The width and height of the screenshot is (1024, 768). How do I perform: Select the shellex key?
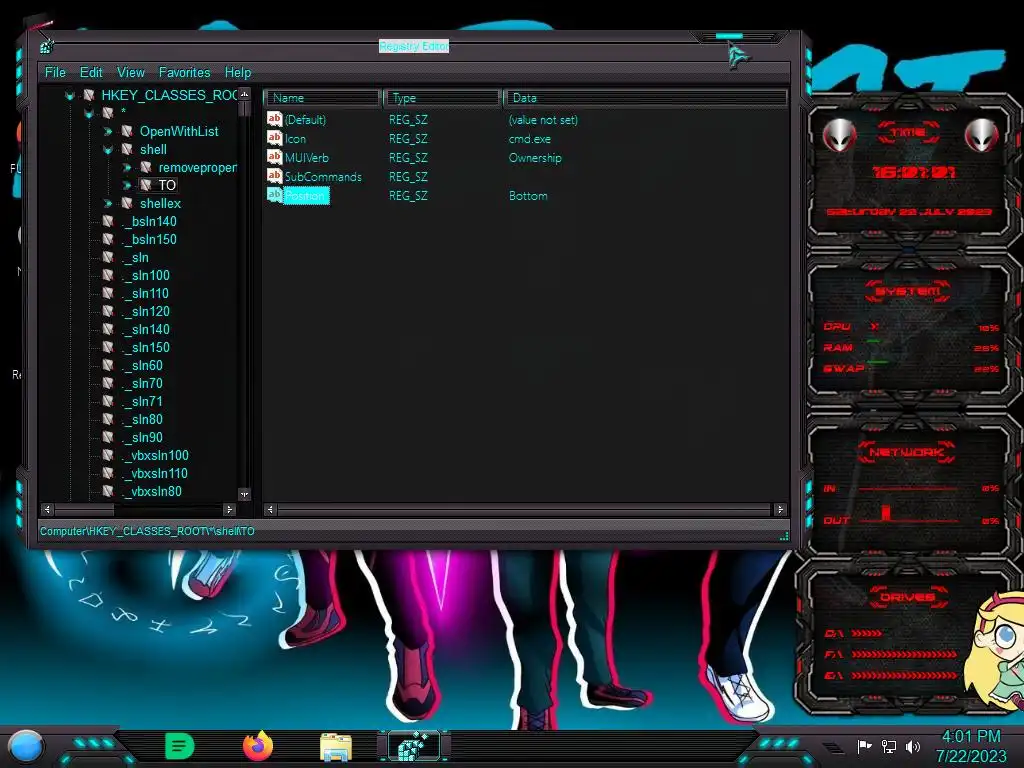[x=160, y=204]
